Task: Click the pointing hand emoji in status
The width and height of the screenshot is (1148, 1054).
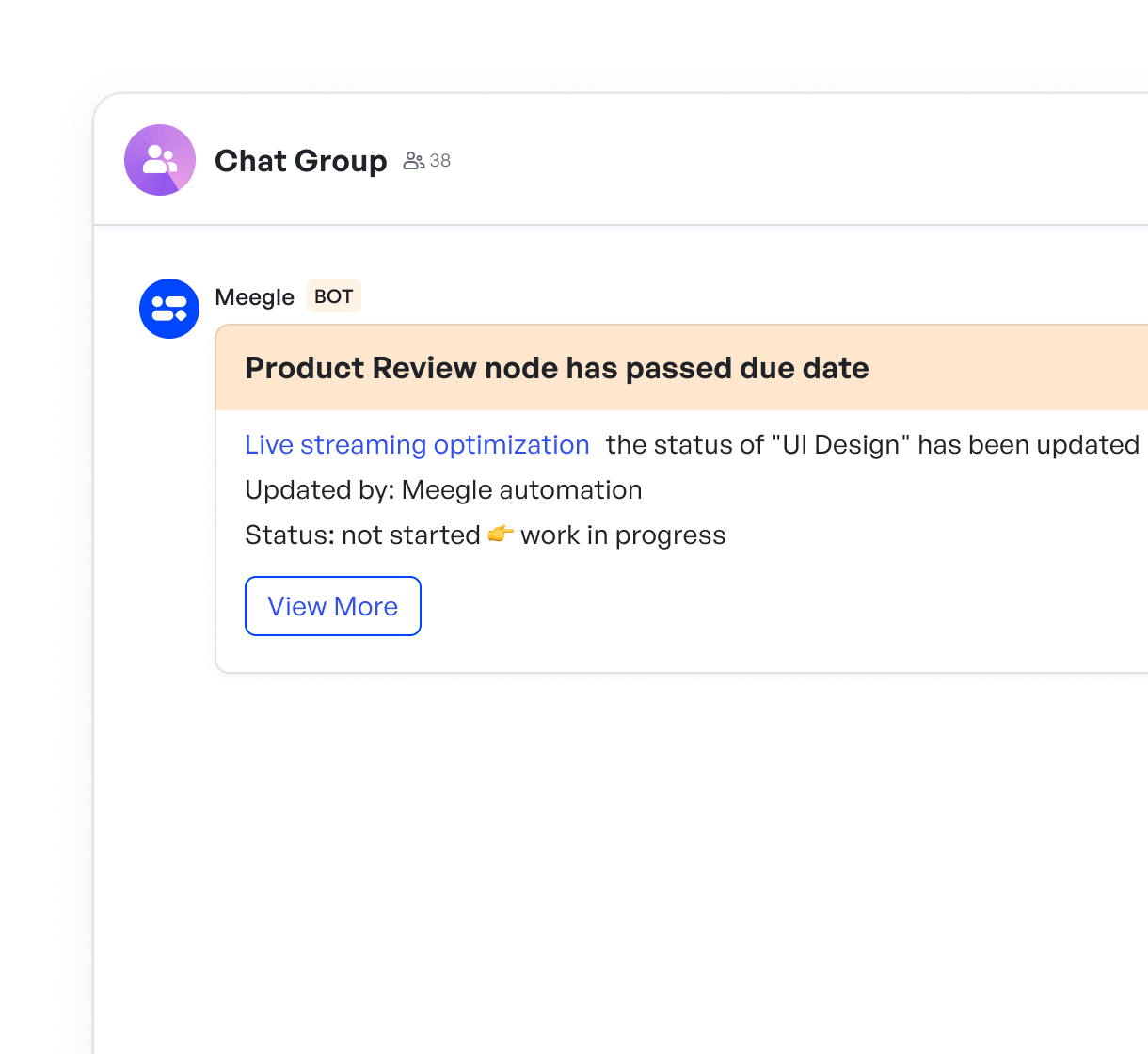Action: point(501,535)
